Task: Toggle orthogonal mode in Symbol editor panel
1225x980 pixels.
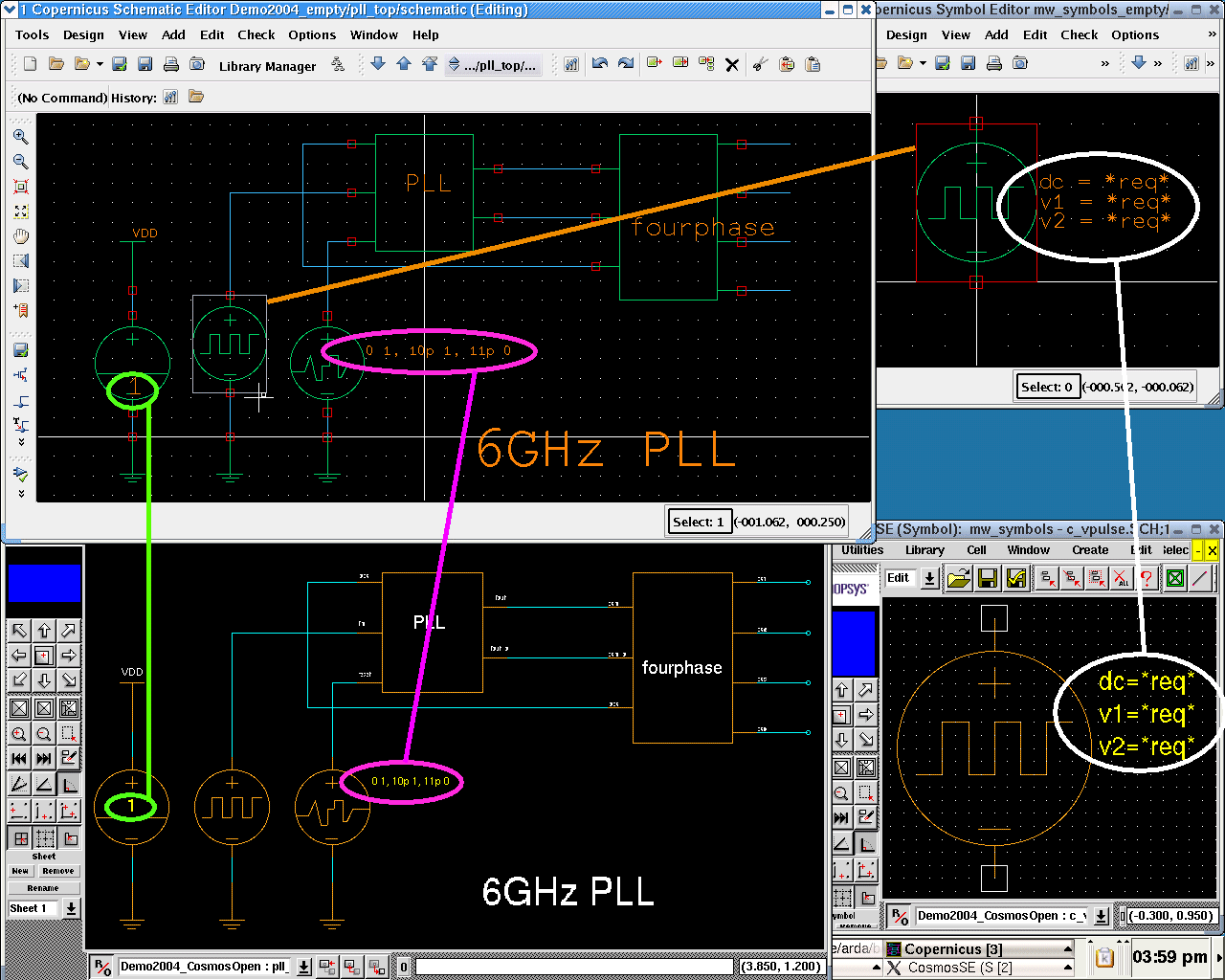Action: tap(866, 843)
